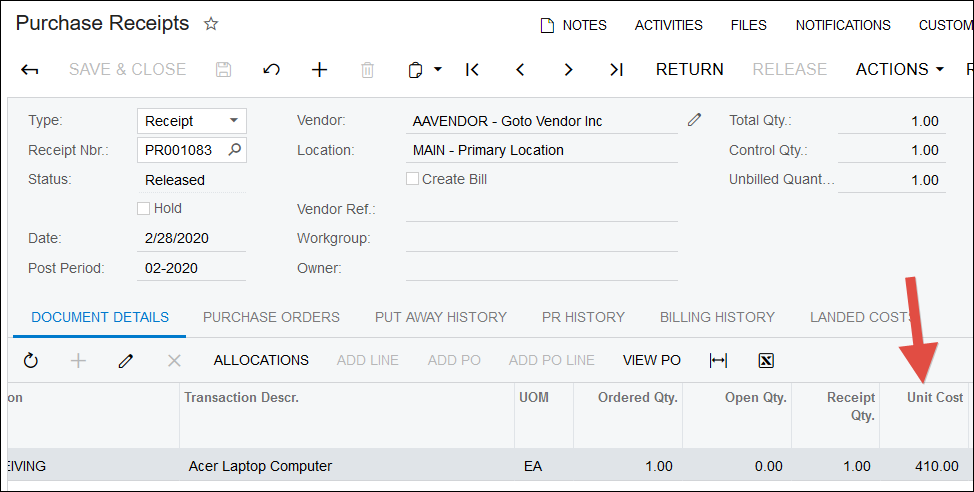The width and height of the screenshot is (974, 492).
Task: Add new record with plus icon
Action: point(319,70)
